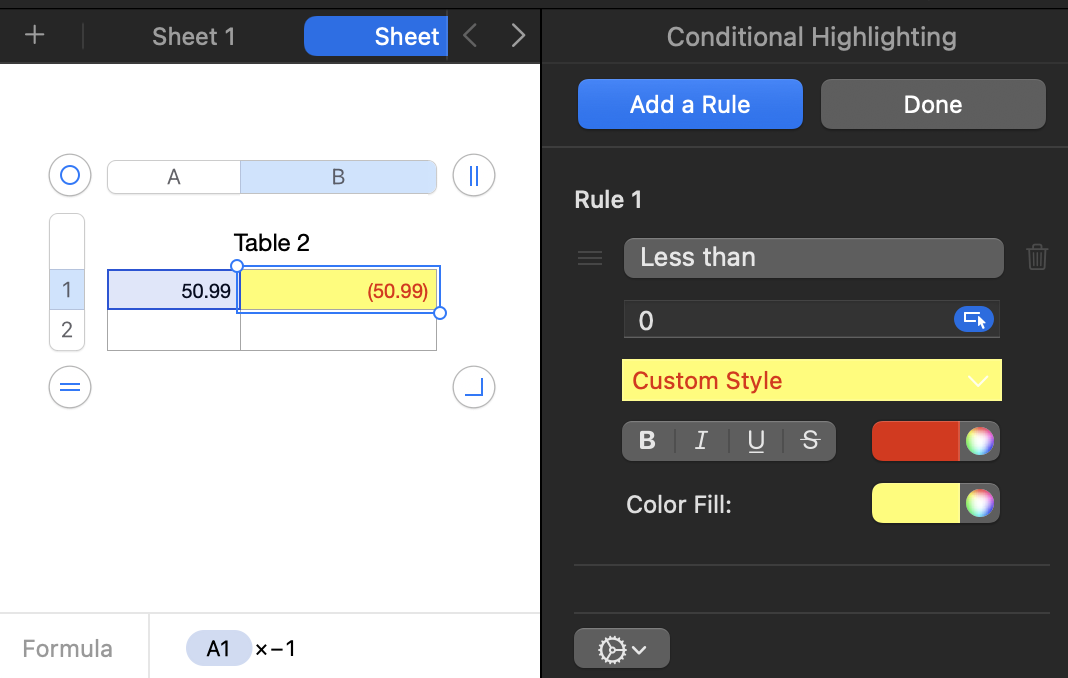Open text color wheel picker
Screen dimensions: 1068x678
(980, 441)
